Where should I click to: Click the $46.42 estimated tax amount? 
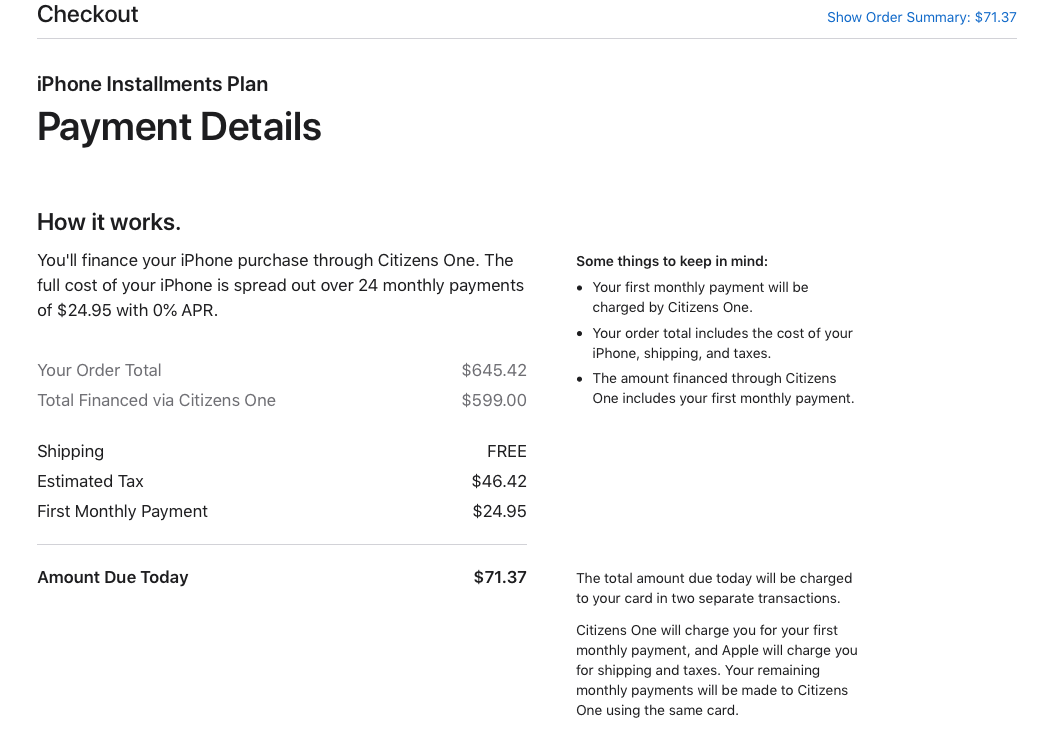point(499,481)
